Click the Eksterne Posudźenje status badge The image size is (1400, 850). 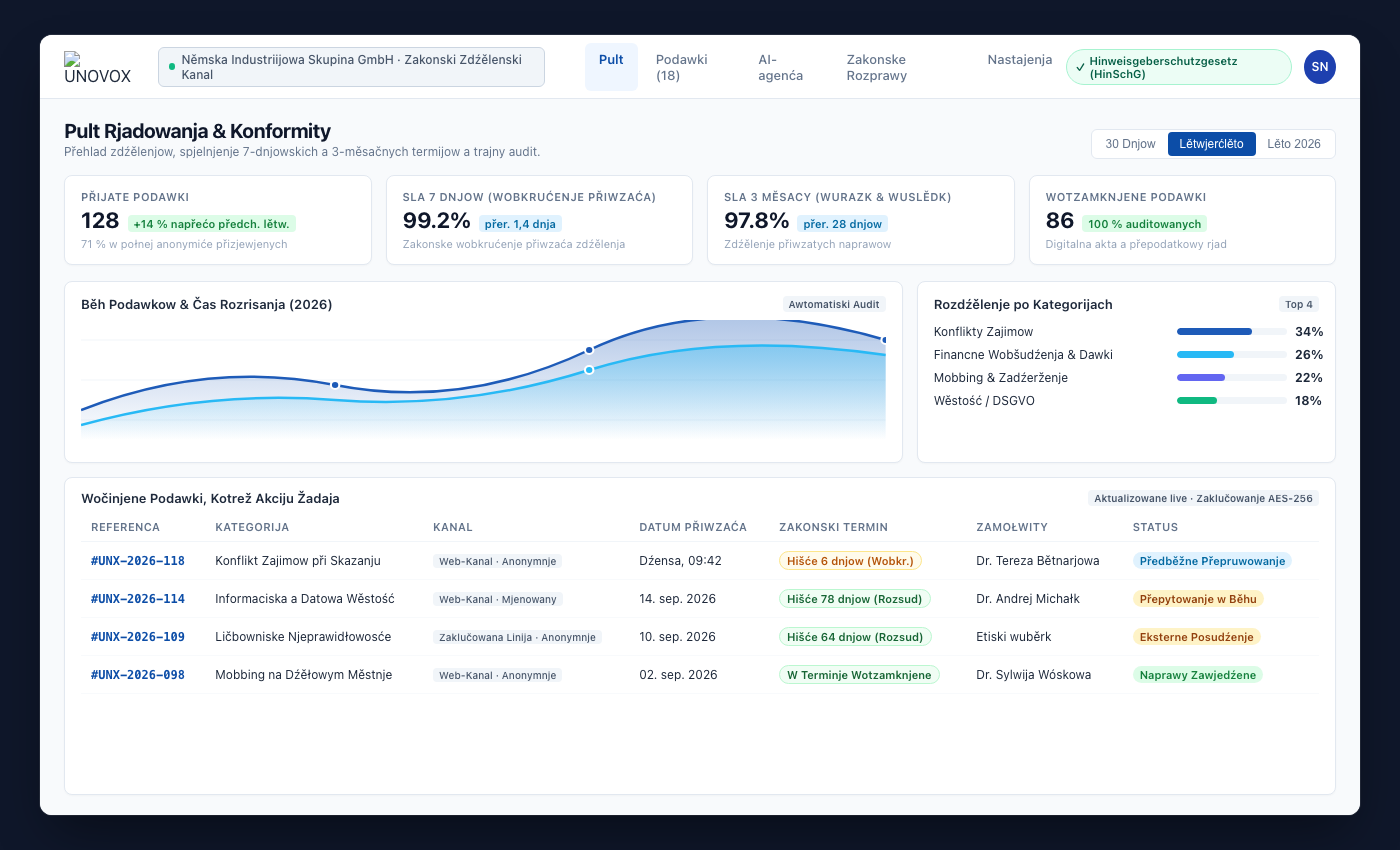(x=1197, y=637)
